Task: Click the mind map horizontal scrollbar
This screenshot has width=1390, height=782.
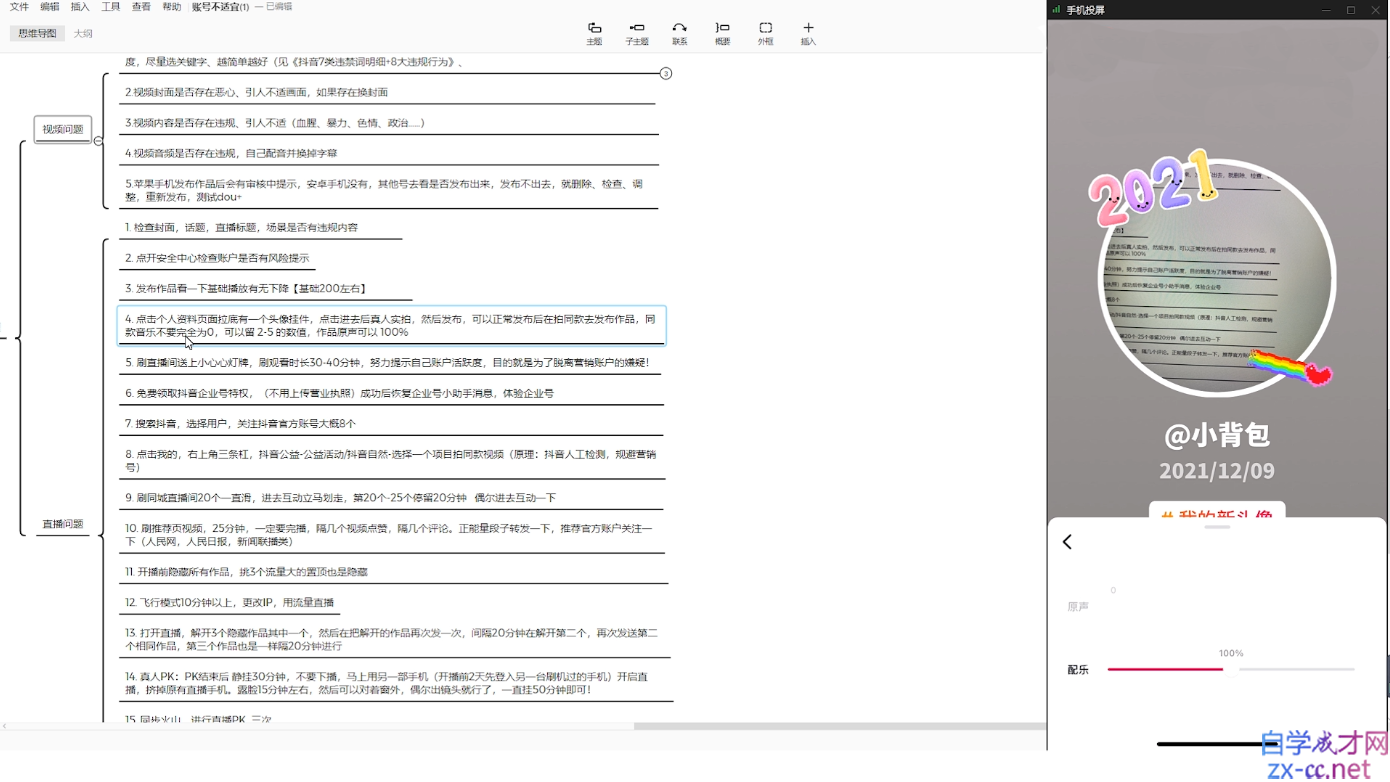Action: [840, 726]
